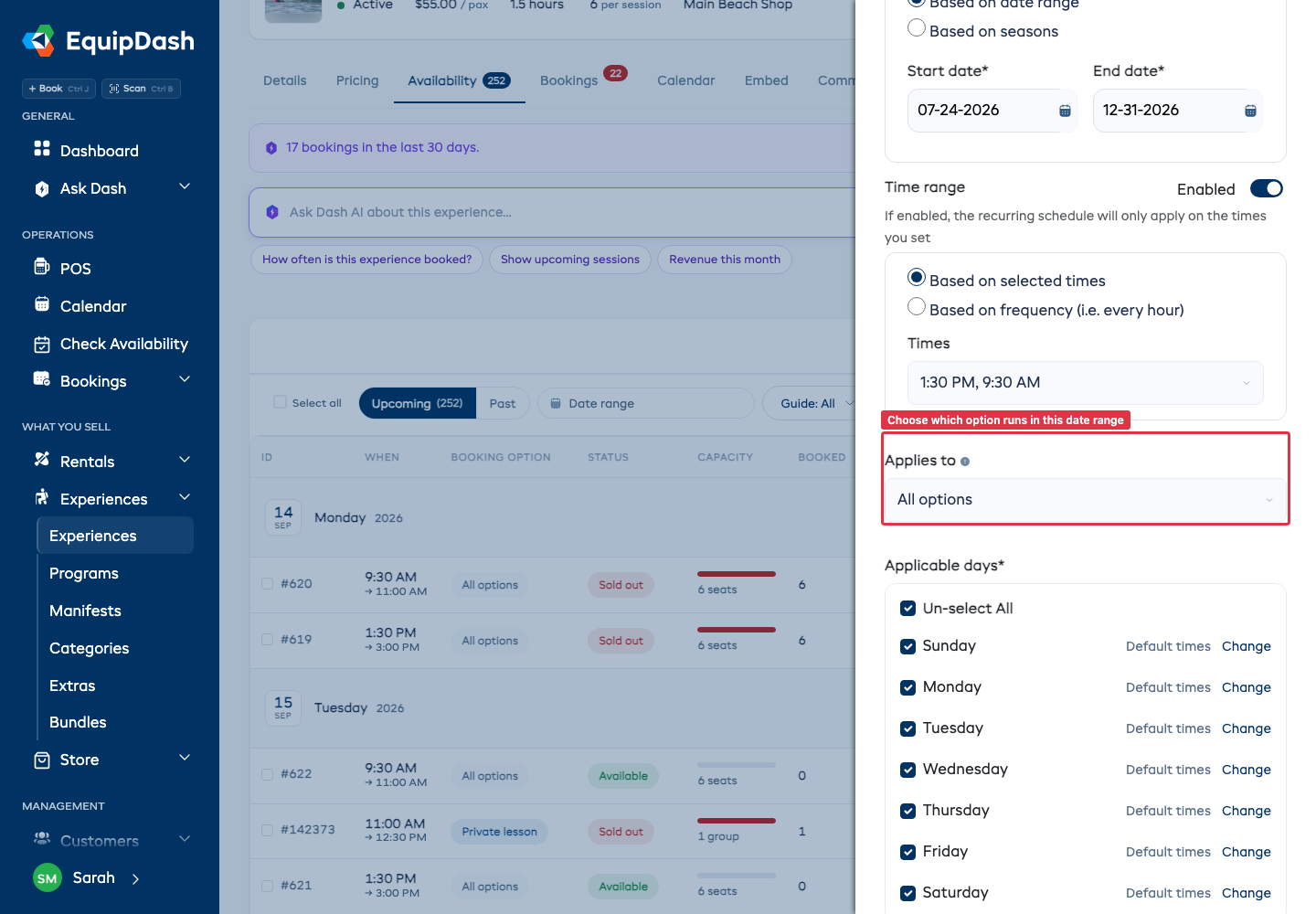Click the Store sidebar icon
The height and width of the screenshot is (914, 1316).
[42, 760]
